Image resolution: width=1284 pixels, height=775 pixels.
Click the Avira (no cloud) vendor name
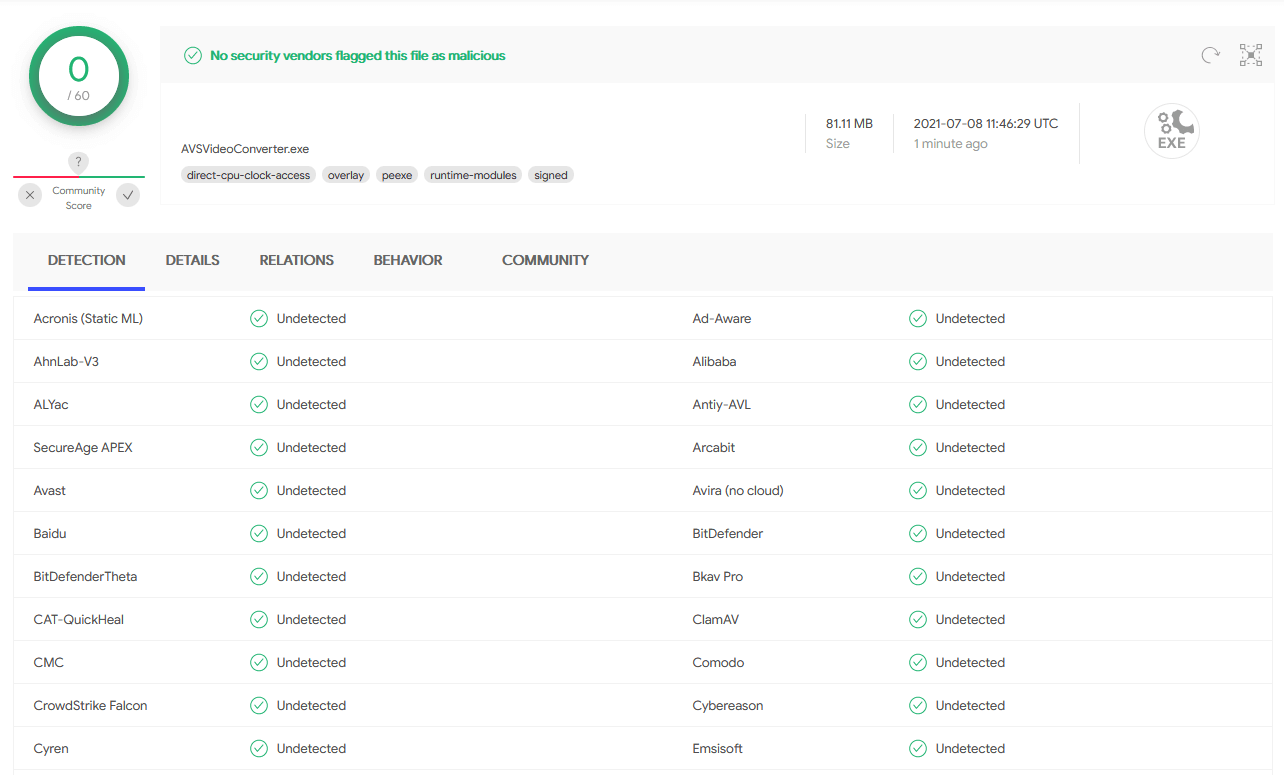click(738, 491)
